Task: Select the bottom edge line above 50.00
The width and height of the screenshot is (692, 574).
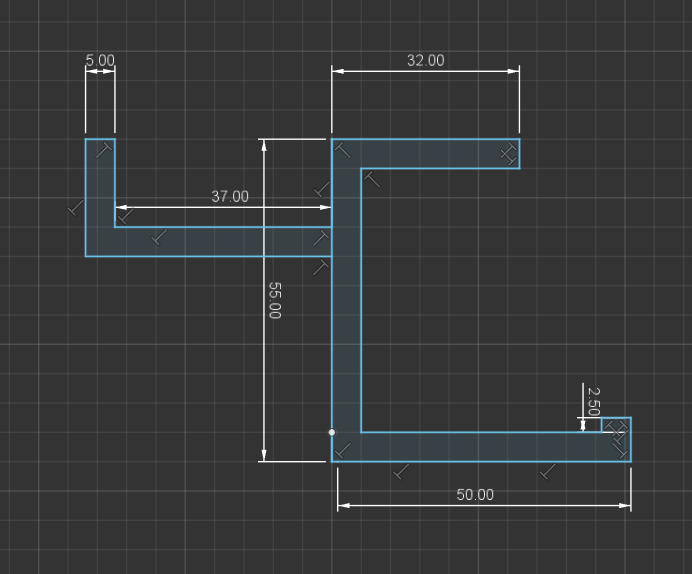Action: [481, 461]
